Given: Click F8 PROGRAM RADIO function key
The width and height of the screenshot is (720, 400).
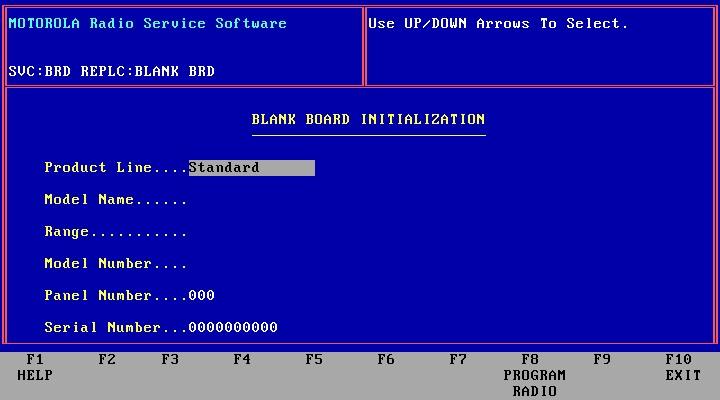Looking at the screenshot, I should [x=534, y=375].
